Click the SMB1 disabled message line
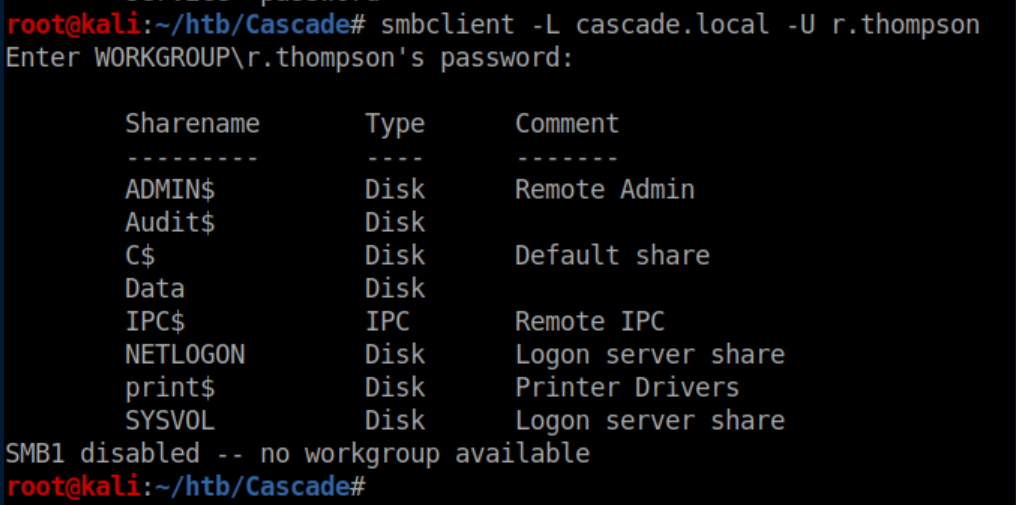 297,453
